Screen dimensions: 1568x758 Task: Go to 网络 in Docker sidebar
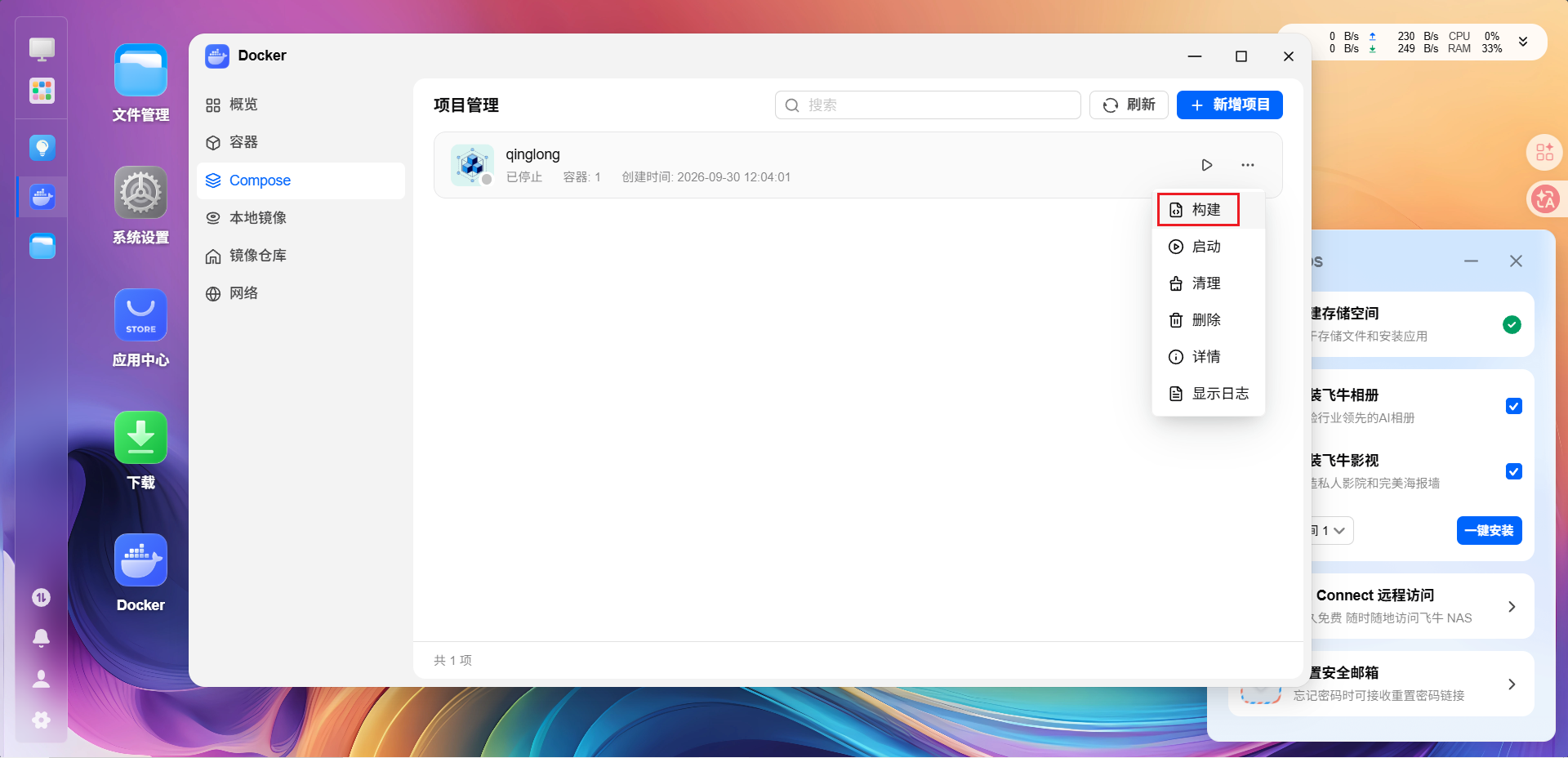pyautogui.click(x=301, y=293)
